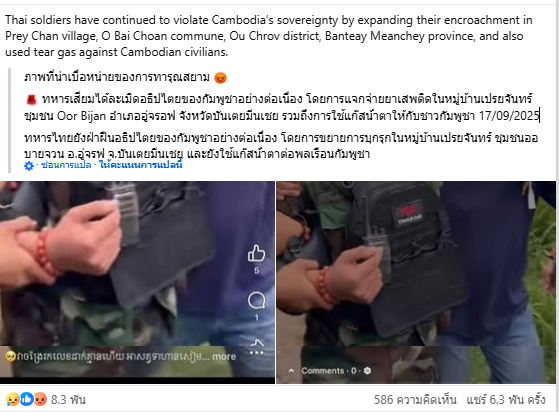Click the settings icon beside Comments · 0

click(367, 371)
